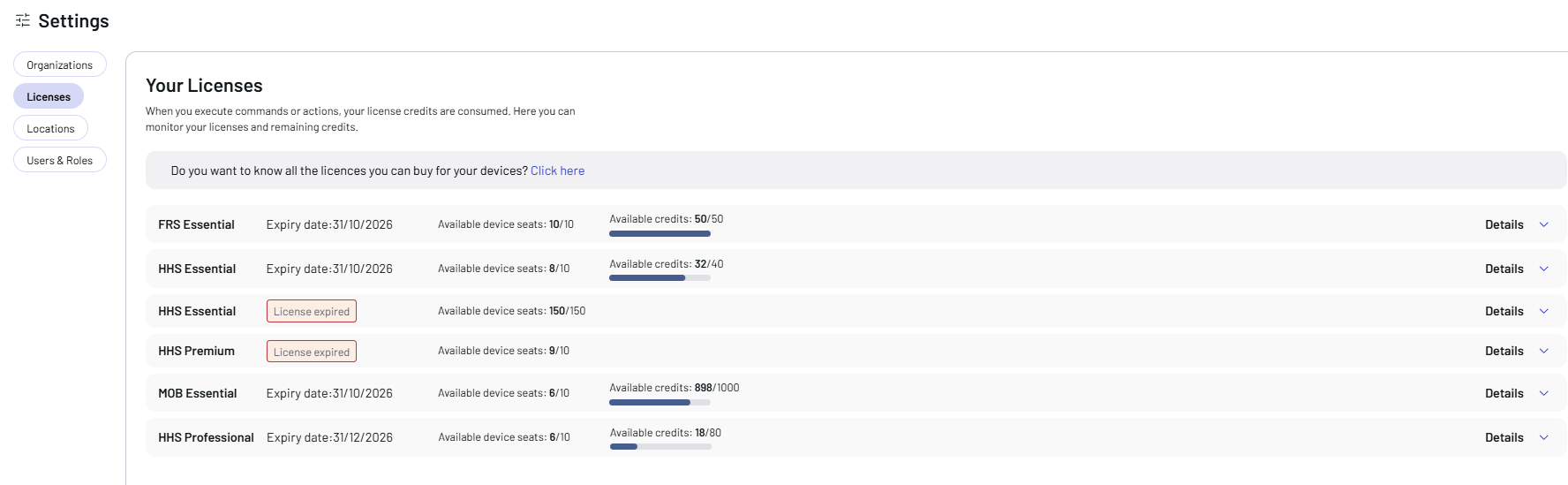1568x485 pixels.
Task: Click the Settings sliders icon in header
Action: 23,20
